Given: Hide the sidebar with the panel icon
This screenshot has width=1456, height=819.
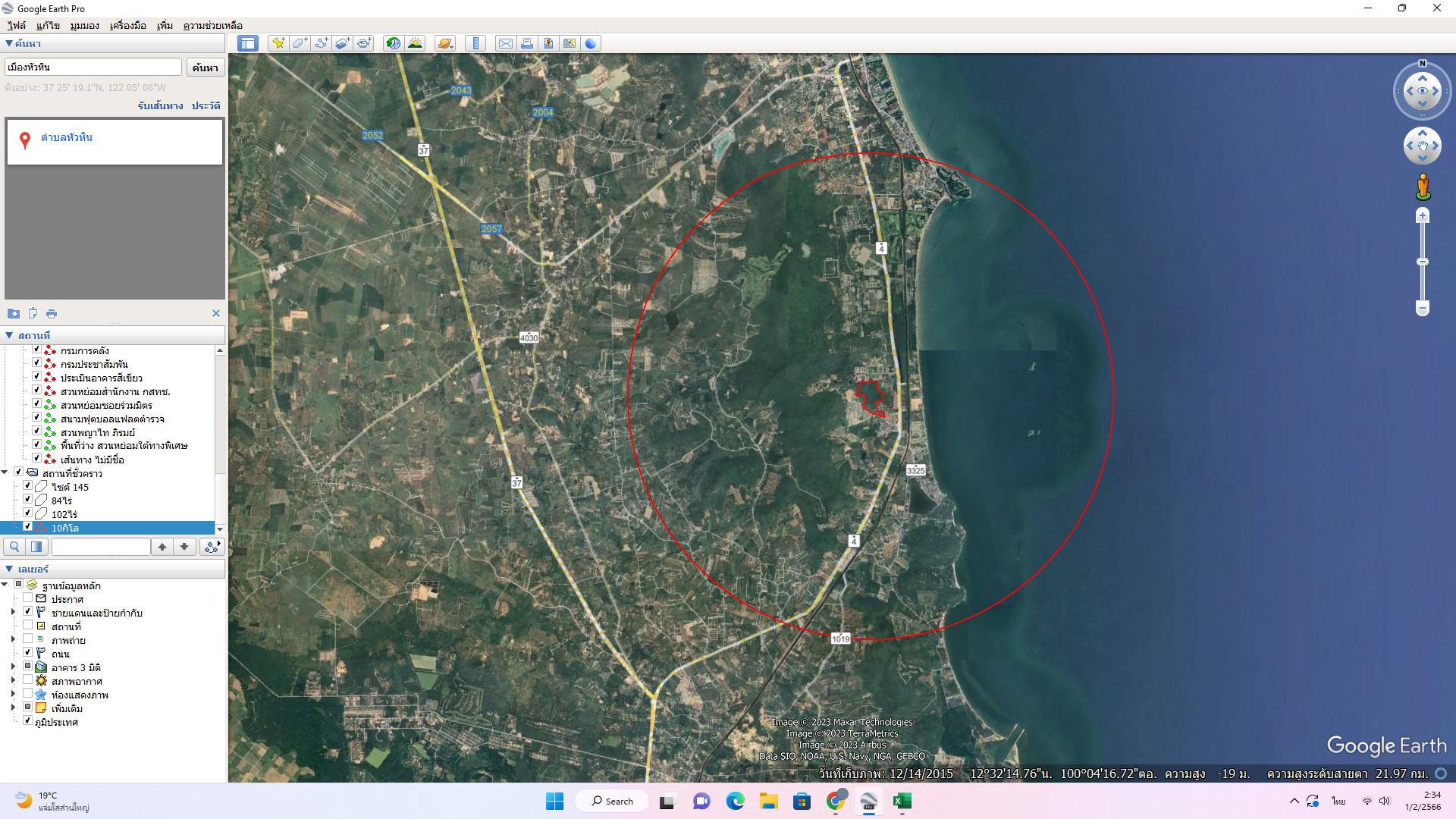Looking at the screenshot, I should (x=247, y=43).
